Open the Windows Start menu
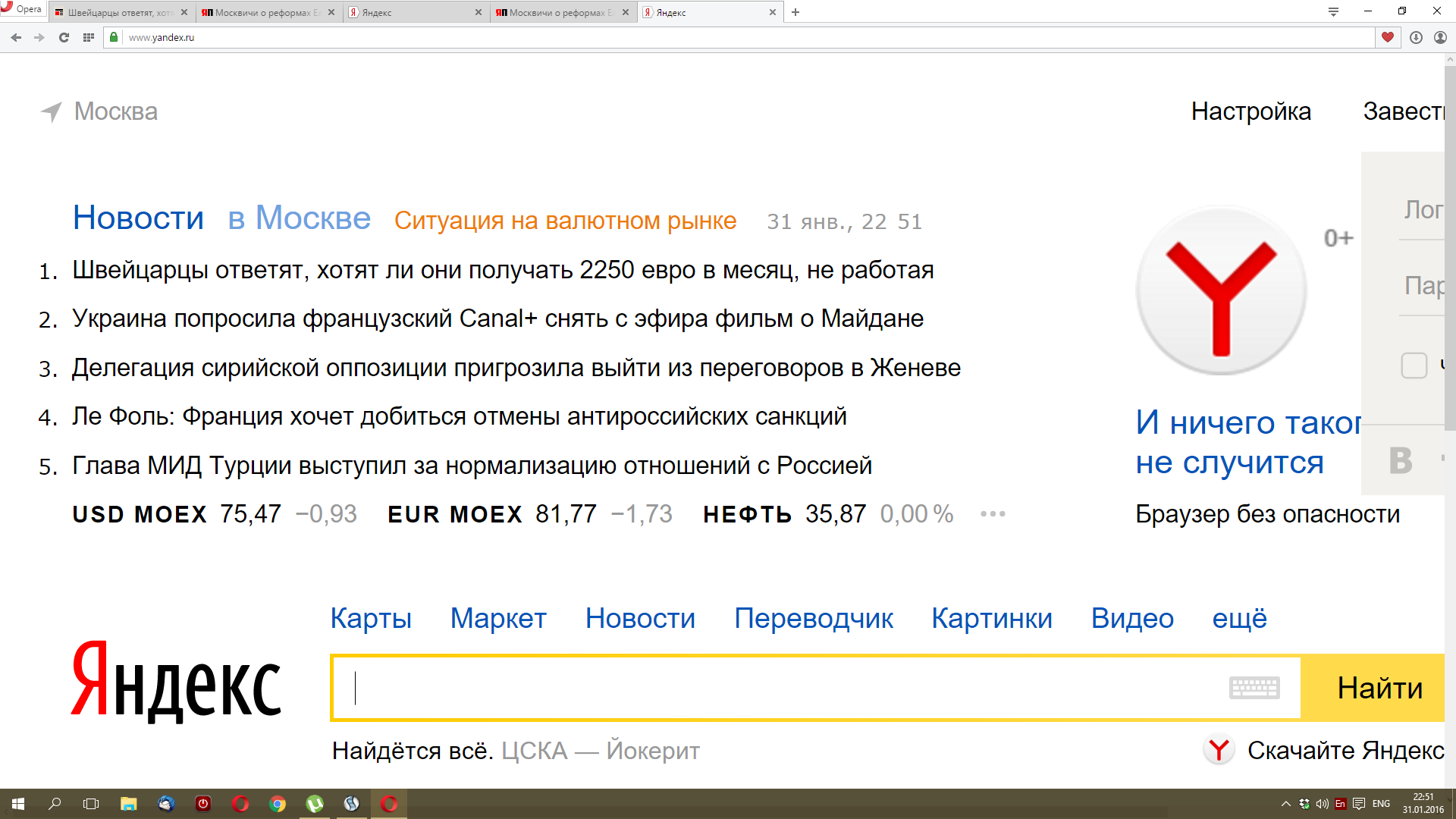This screenshot has width=1456, height=819. point(18,804)
